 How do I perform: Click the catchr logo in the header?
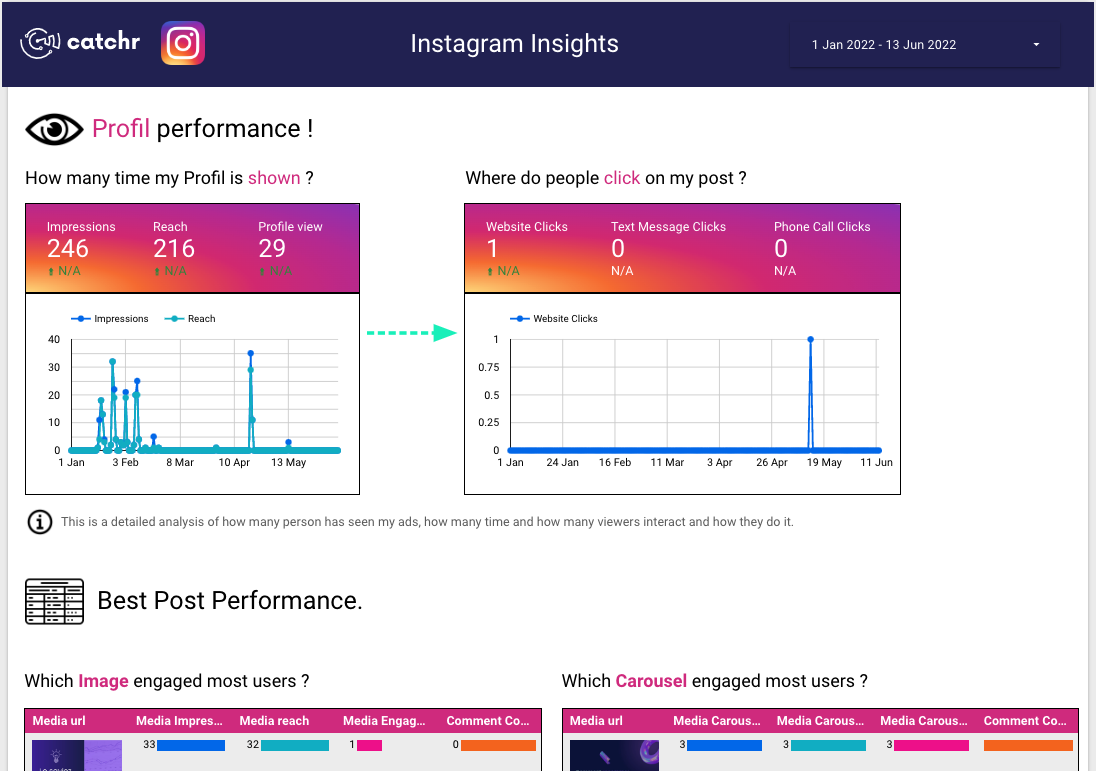(79, 42)
